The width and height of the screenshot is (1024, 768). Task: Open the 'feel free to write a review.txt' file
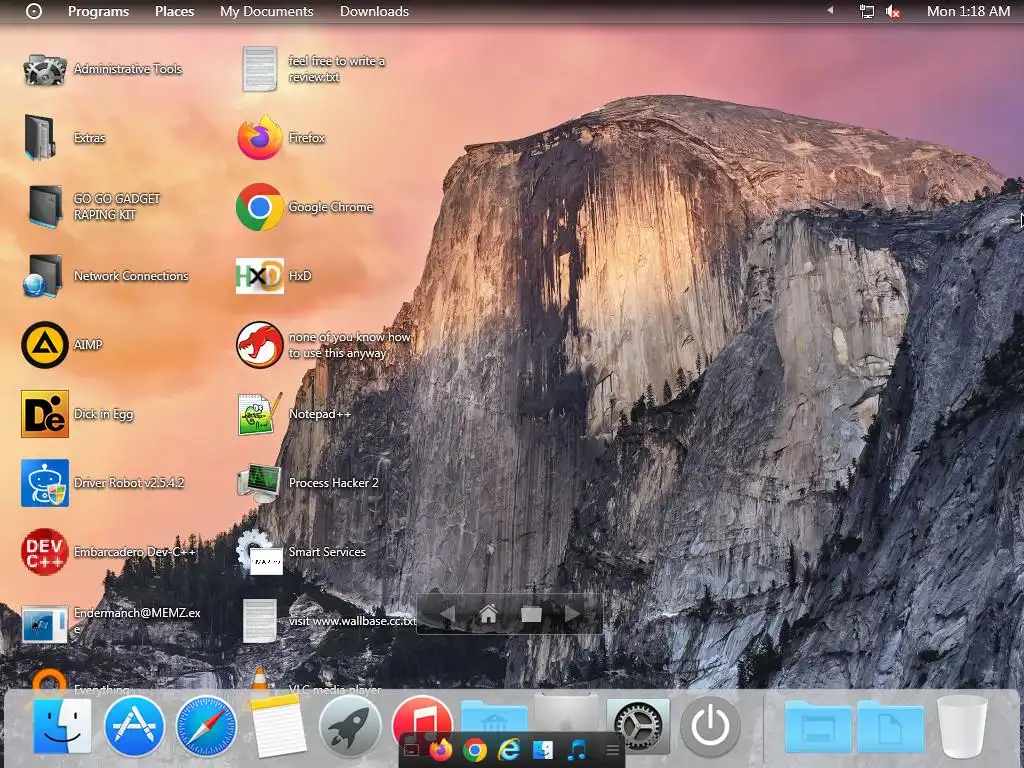[260, 69]
